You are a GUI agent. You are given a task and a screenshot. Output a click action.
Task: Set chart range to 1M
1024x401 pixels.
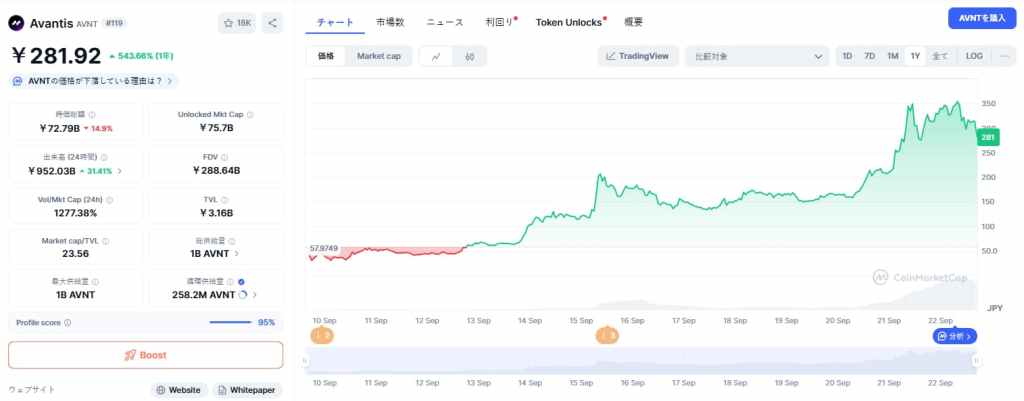(893, 56)
